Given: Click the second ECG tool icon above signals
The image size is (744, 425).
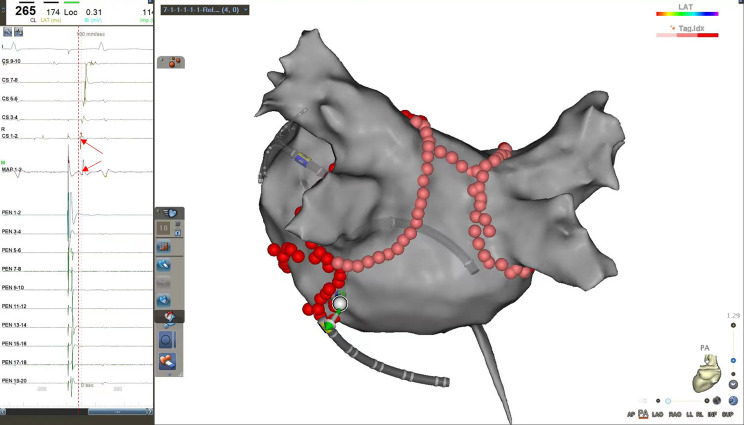Looking at the screenshot, I should pyautogui.click(x=19, y=33).
